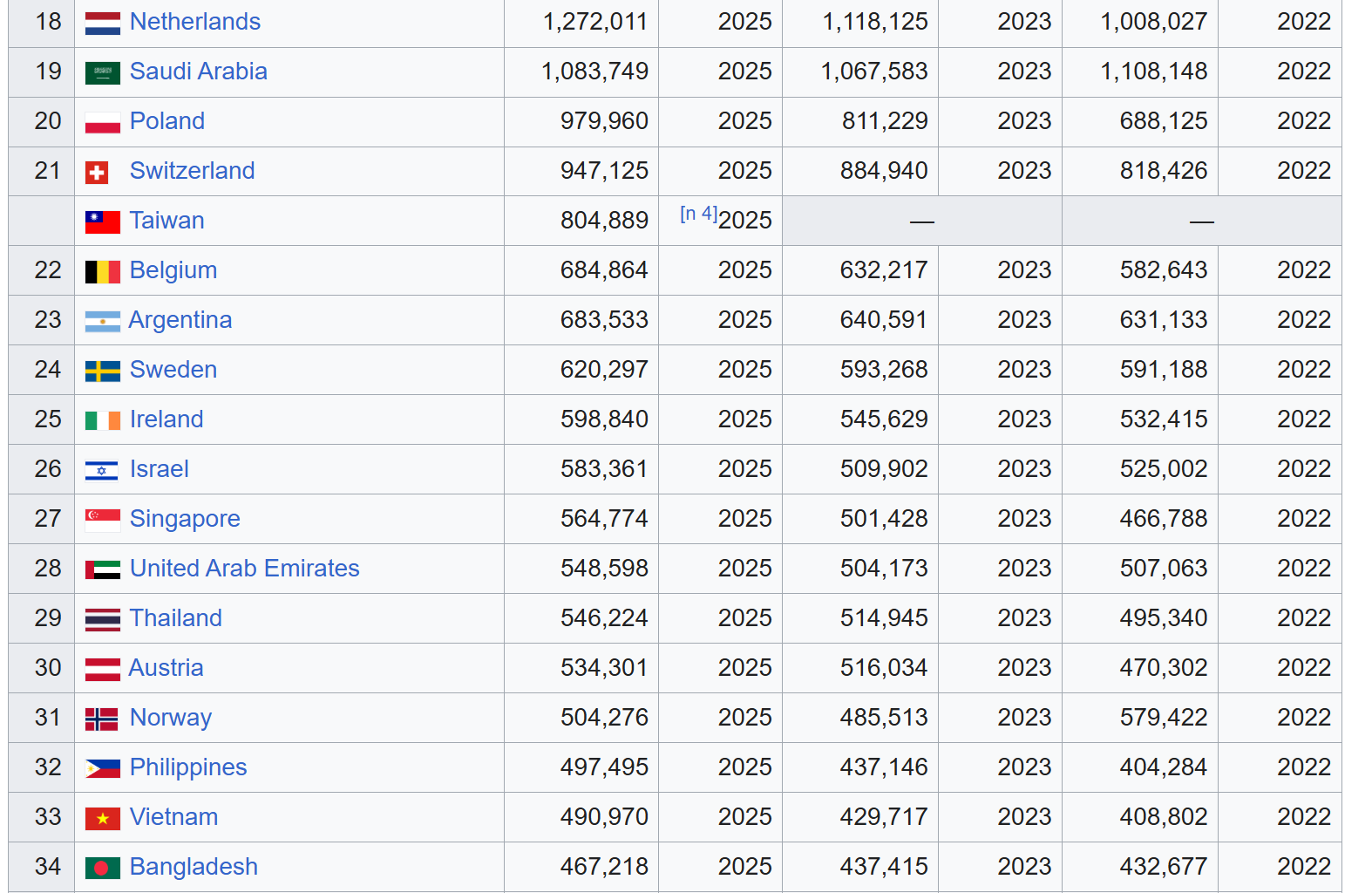
Task: Select Saudi Arabia value 1,083,749
Action: tap(595, 72)
